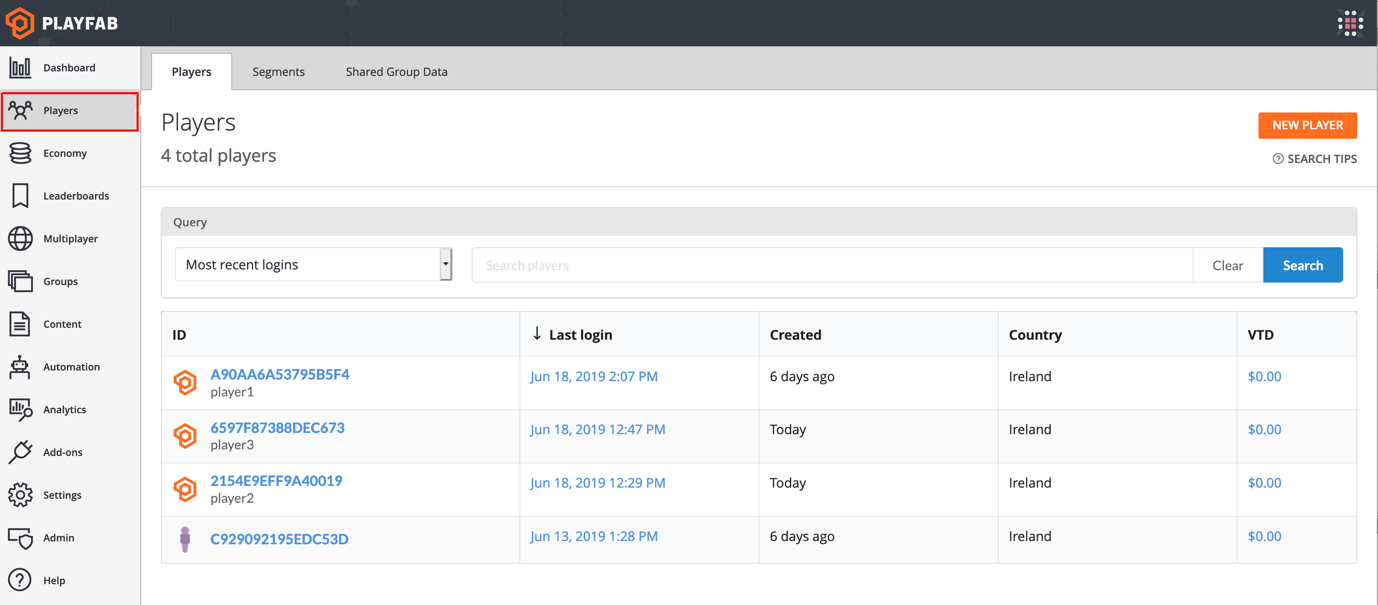Click the query dropdown arrow
The image size is (1378, 605).
pos(446,265)
